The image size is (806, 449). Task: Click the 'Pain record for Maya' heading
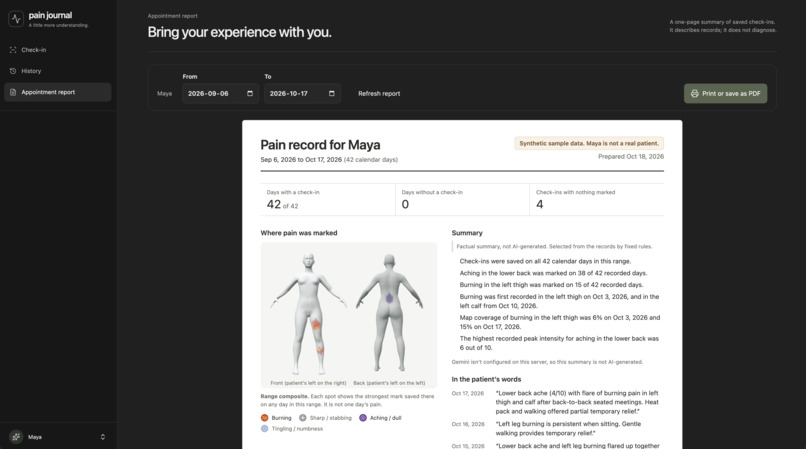(320, 145)
